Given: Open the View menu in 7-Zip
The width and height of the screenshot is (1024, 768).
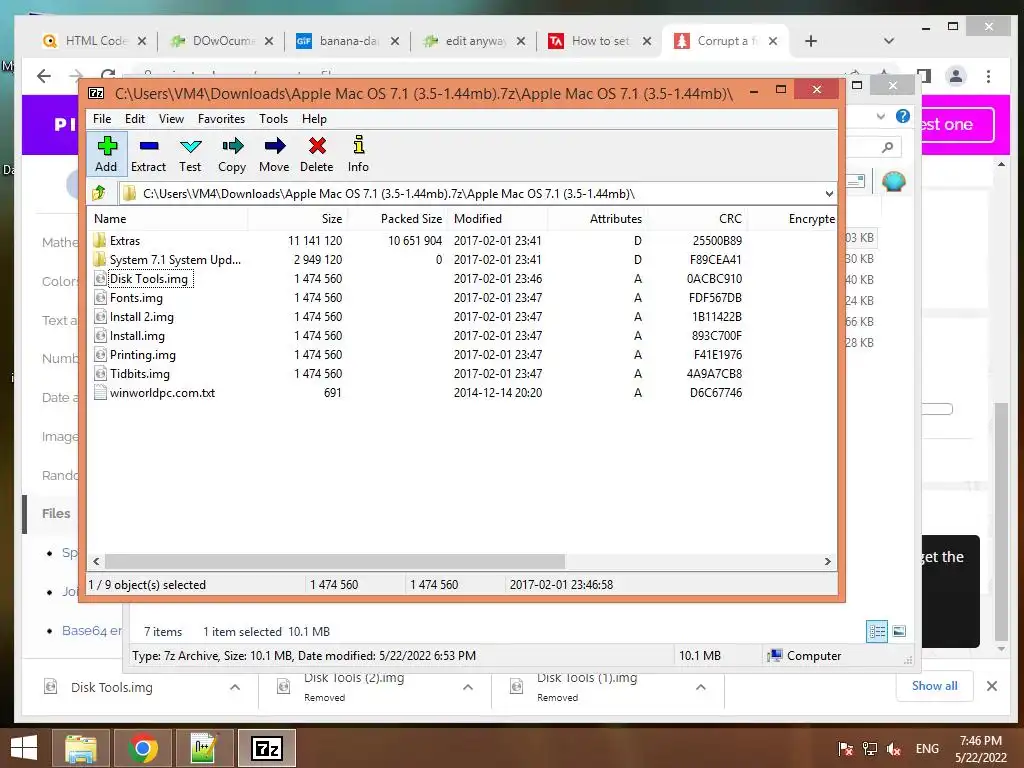Looking at the screenshot, I should click(171, 119).
